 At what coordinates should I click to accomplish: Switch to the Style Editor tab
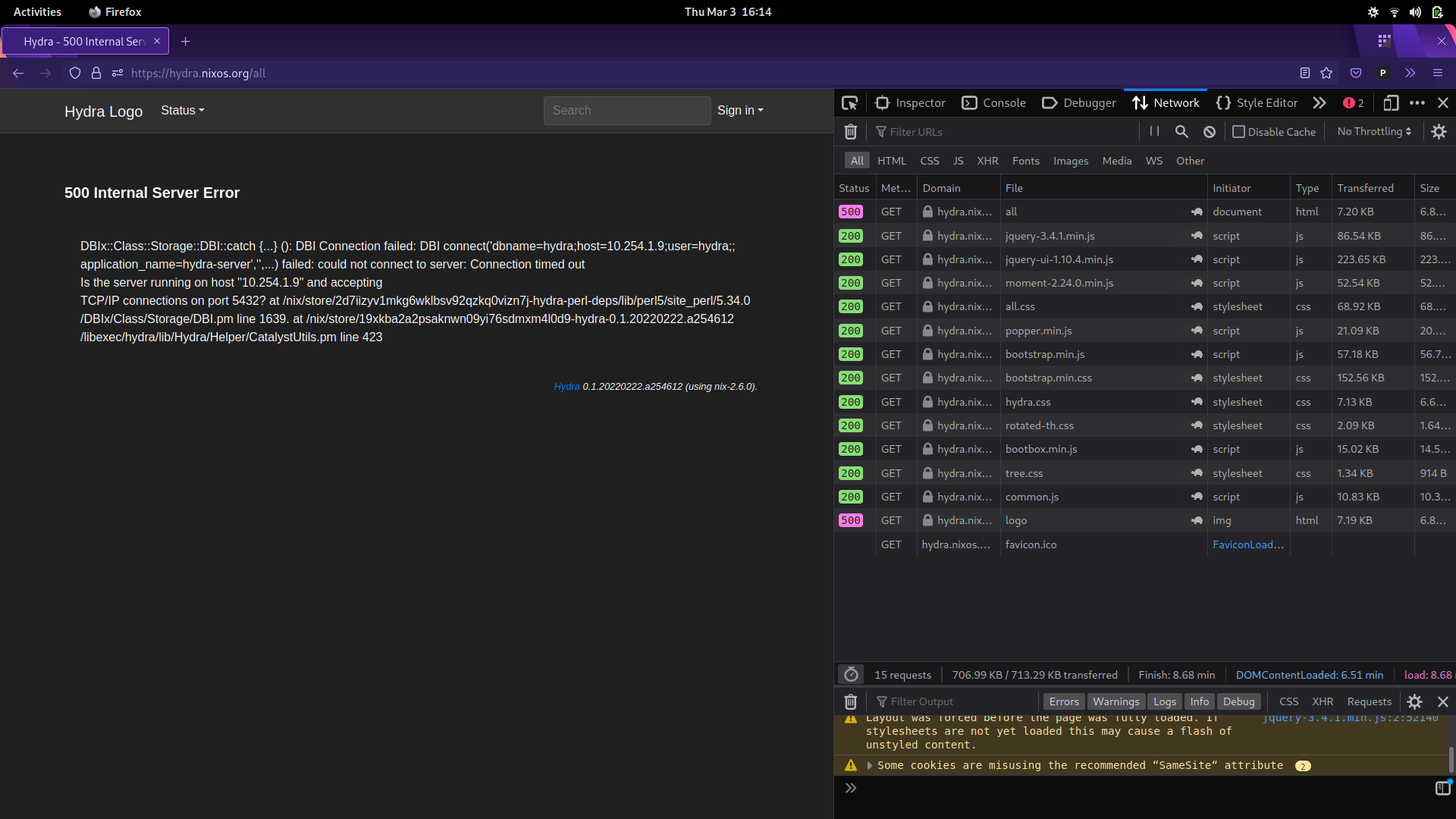coord(1257,103)
